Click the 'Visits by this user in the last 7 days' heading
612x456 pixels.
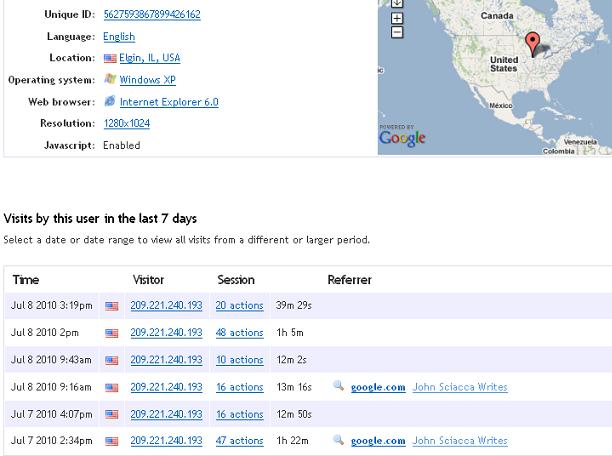(x=100, y=218)
